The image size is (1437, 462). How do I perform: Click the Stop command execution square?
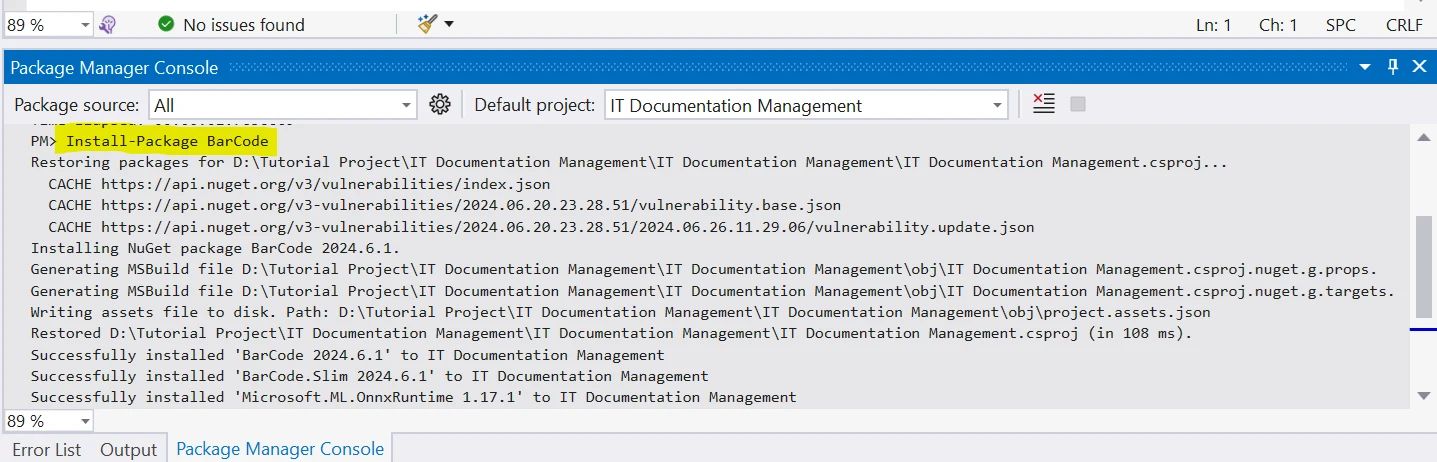point(1077,104)
